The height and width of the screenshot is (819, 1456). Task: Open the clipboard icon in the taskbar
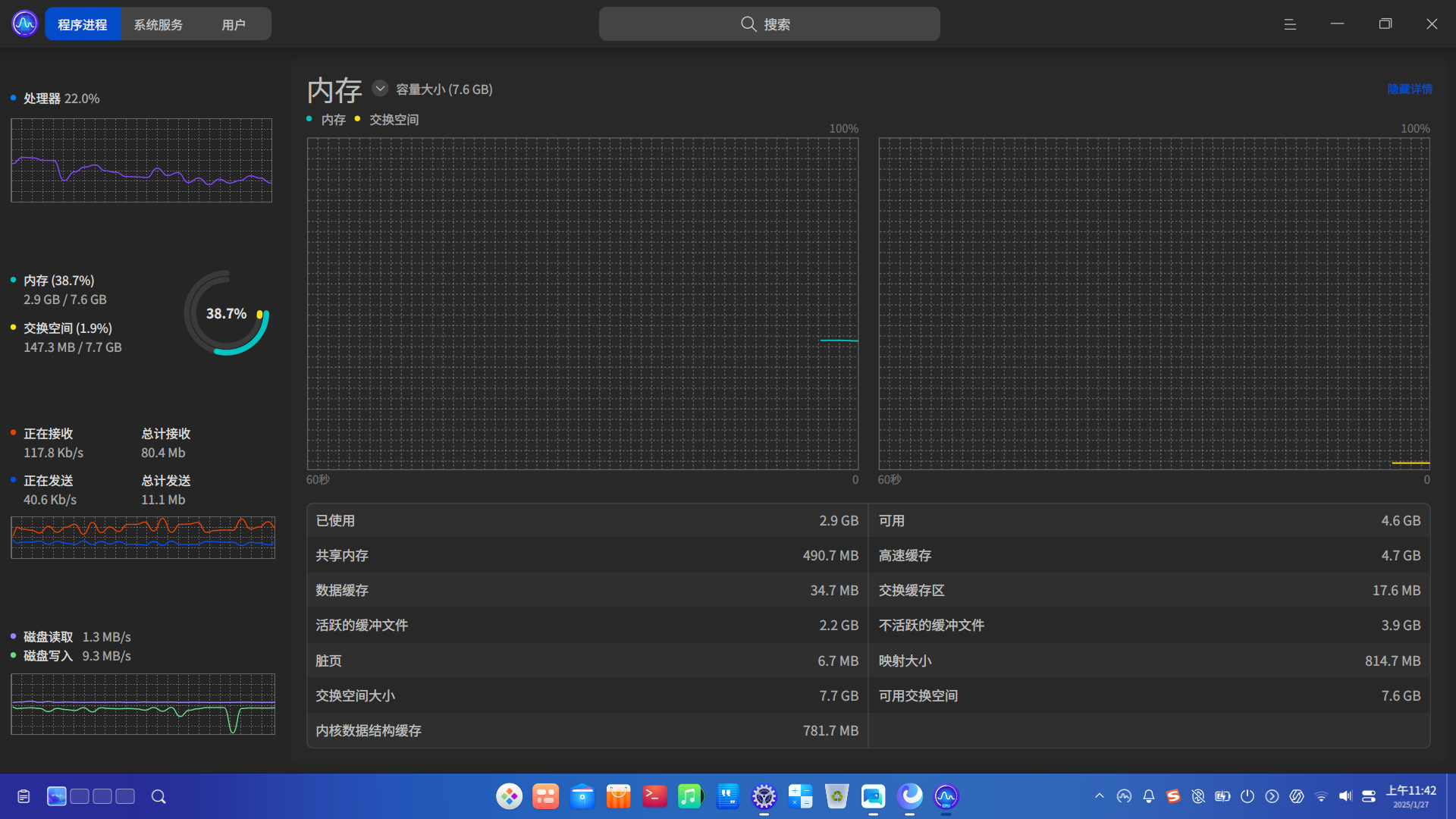pos(24,796)
